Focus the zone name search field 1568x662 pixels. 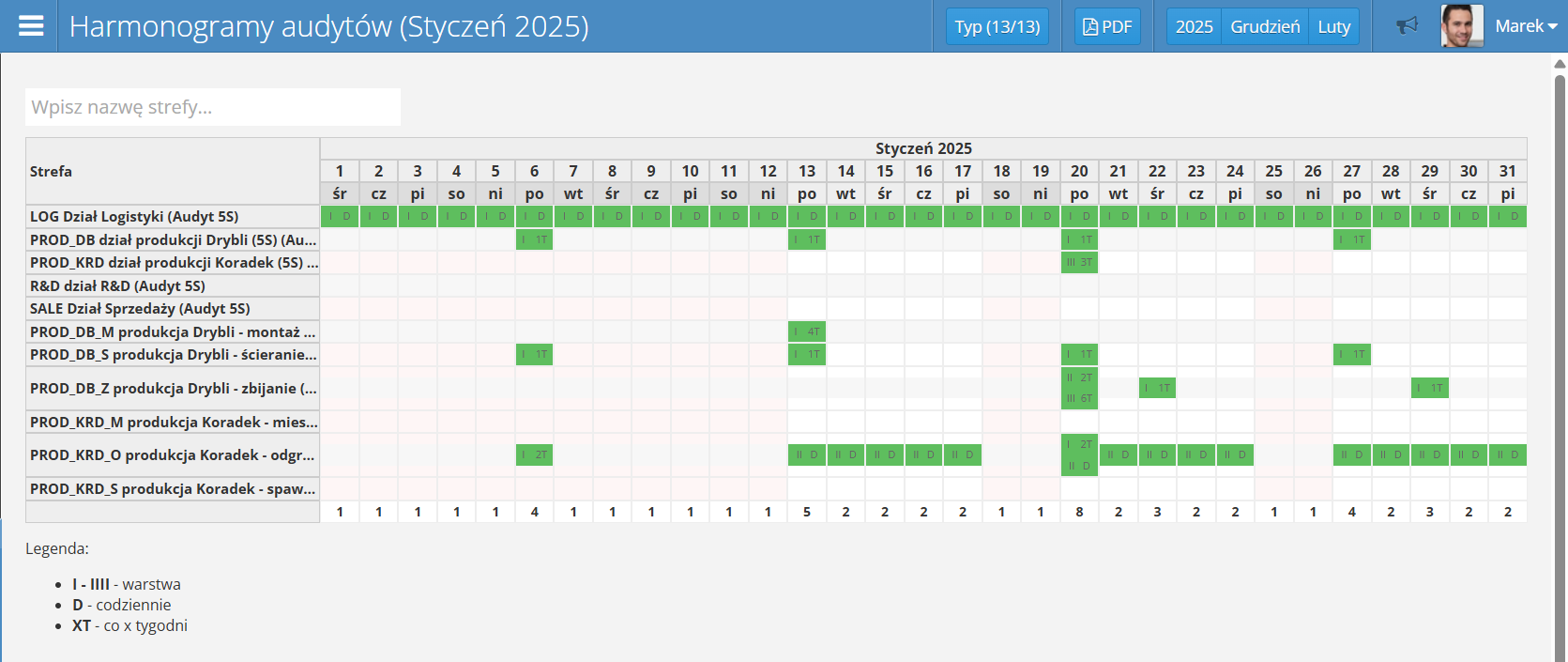(213, 107)
